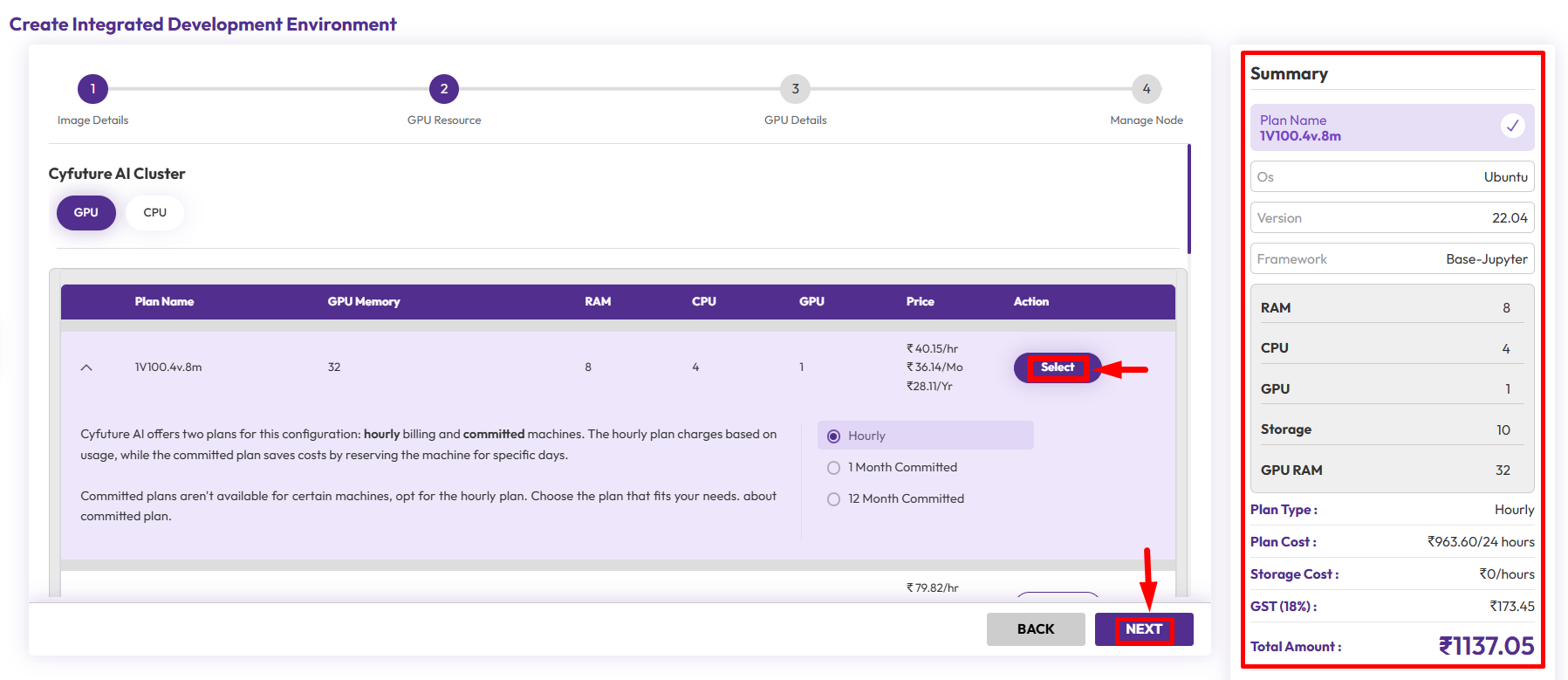The image size is (1568, 680).
Task: Click the Version 22.04 summary field
Action: (x=1392, y=218)
